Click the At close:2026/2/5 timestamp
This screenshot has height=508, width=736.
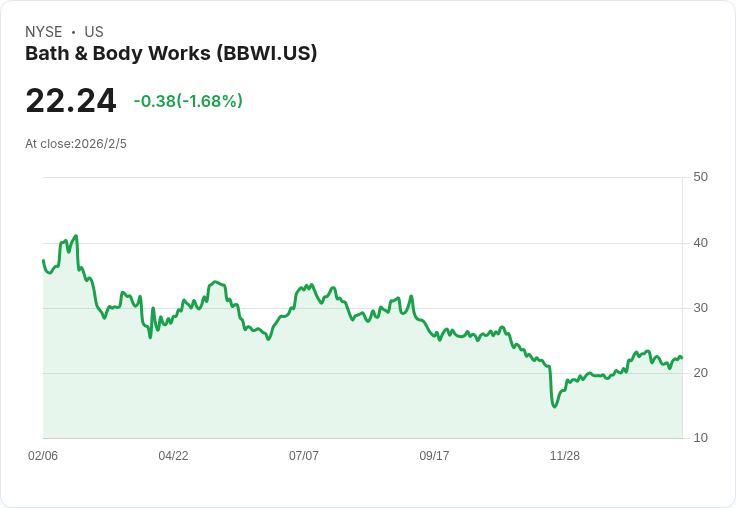coord(76,144)
